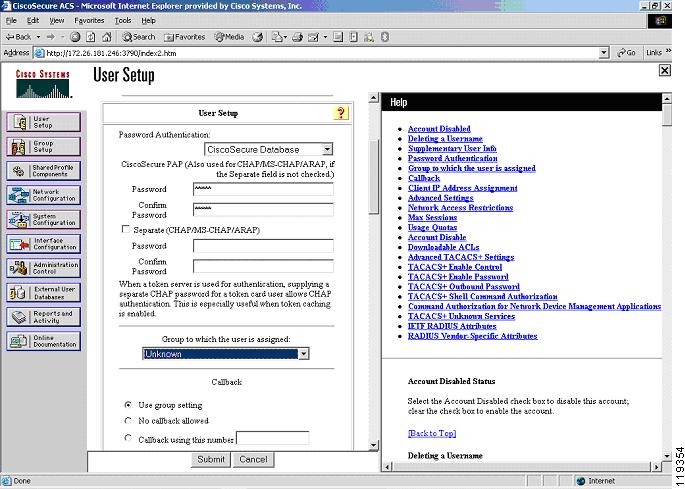This screenshot has width=685, height=489.
Task: Open the Tools menu
Action: pos(123,21)
